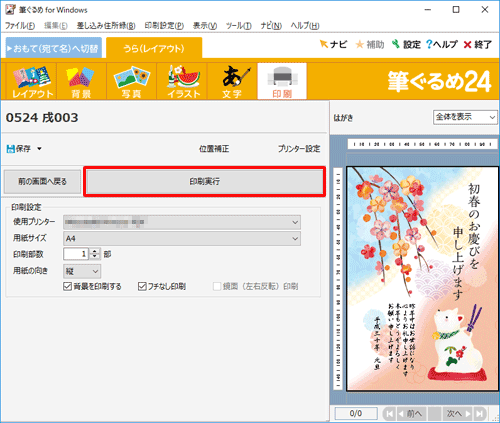Viewport: 500px width, 423px height.
Task: Select the 印刷 print tool icon
Action: [x=282, y=81]
